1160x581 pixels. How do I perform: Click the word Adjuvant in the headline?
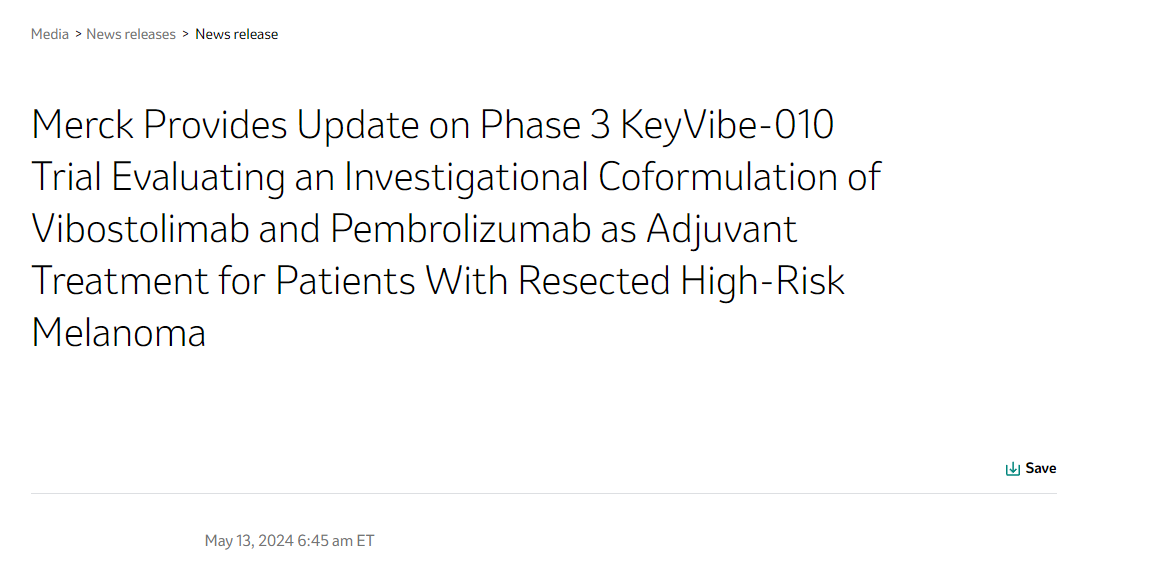(721, 229)
